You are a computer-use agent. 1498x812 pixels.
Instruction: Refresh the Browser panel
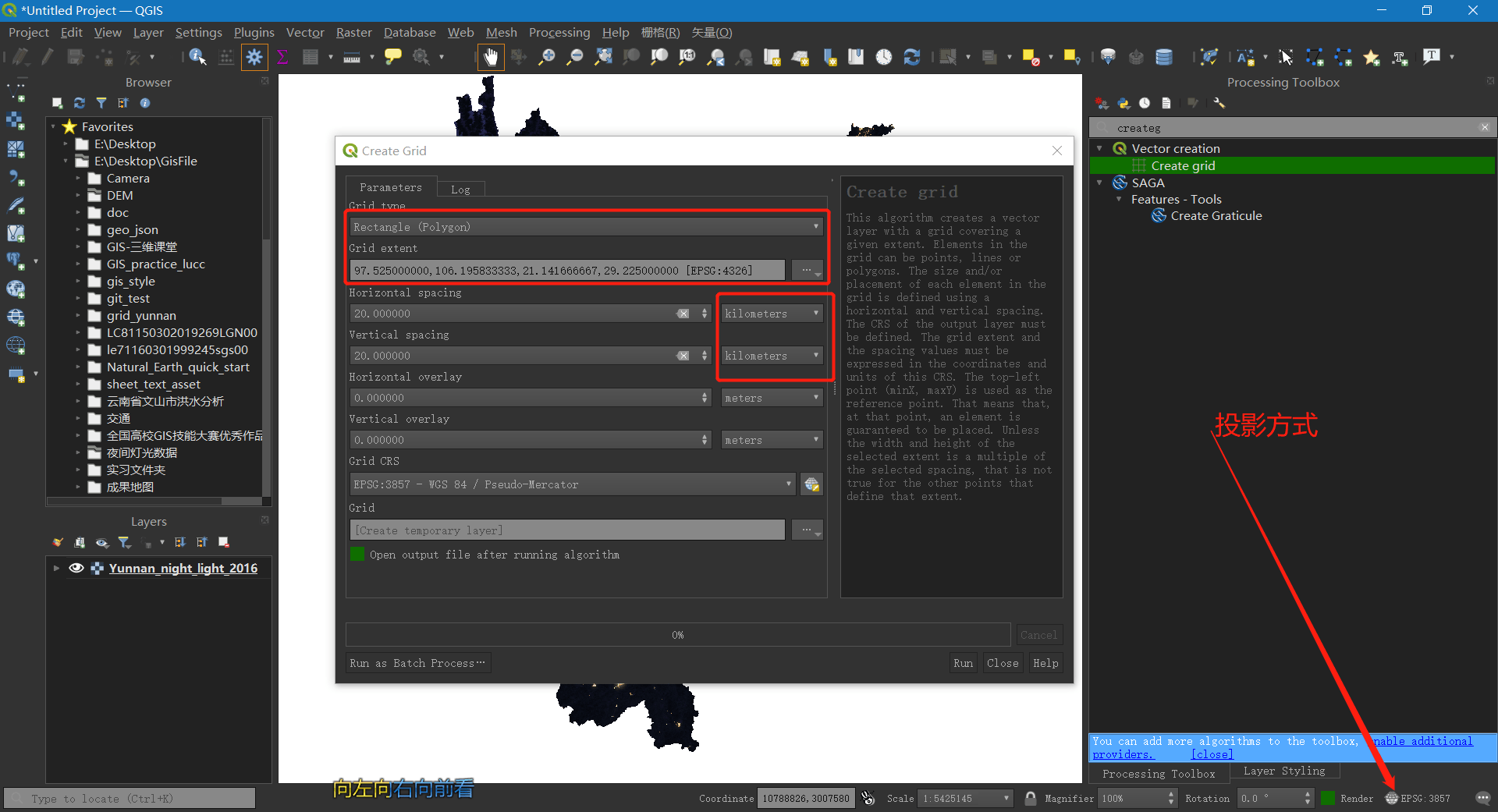pyautogui.click(x=79, y=103)
